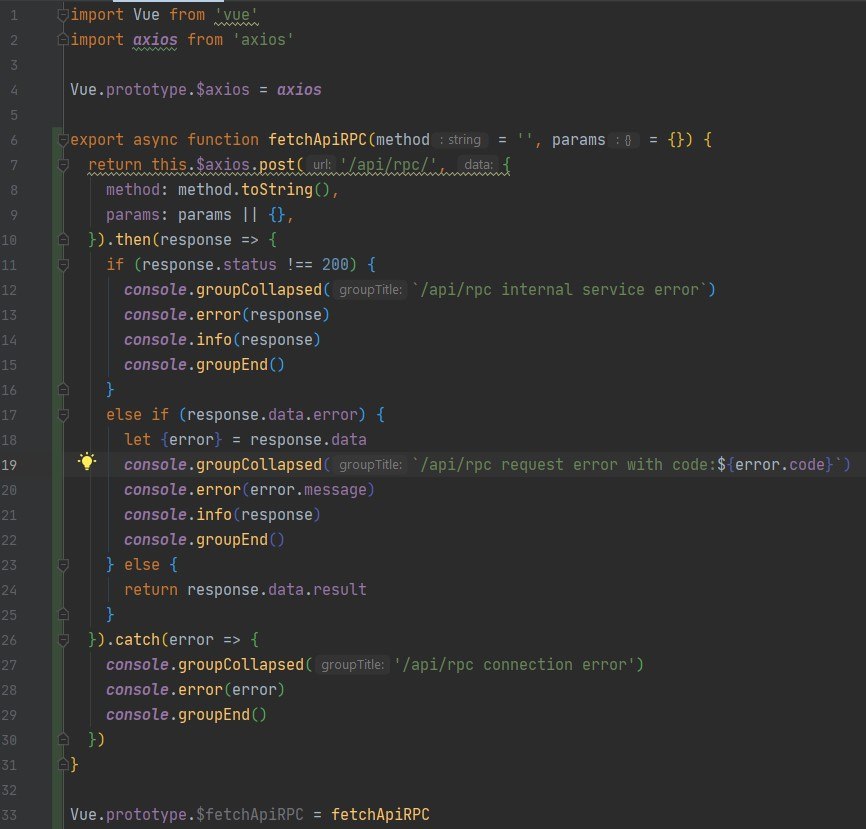Click line number 33 in the gutter
The image size is (866, 829).
[9, 815]
